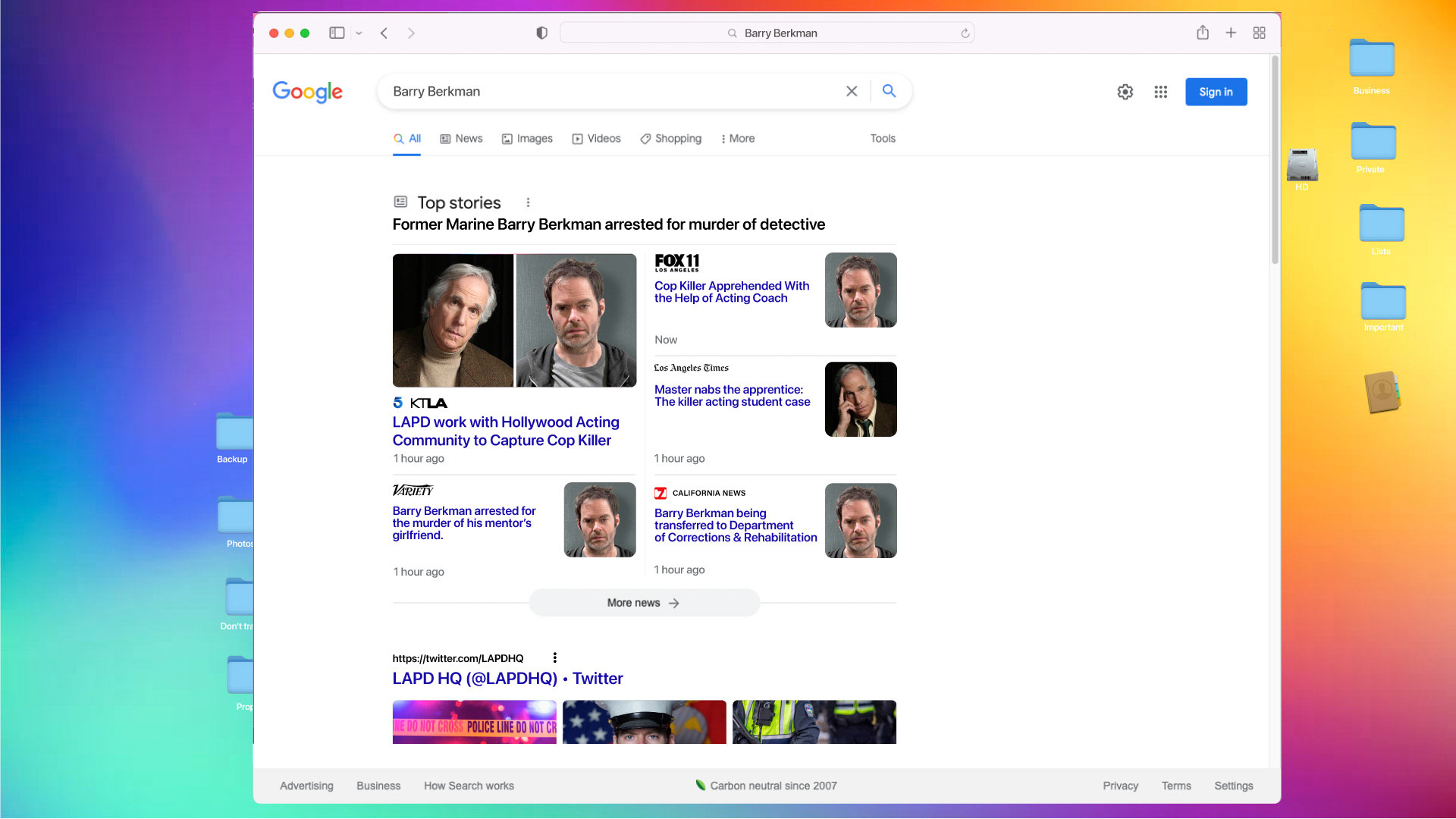The height and width of the screenshot is (819, 1456).
Task: Expand the More search filters menu
Action: 737,139
